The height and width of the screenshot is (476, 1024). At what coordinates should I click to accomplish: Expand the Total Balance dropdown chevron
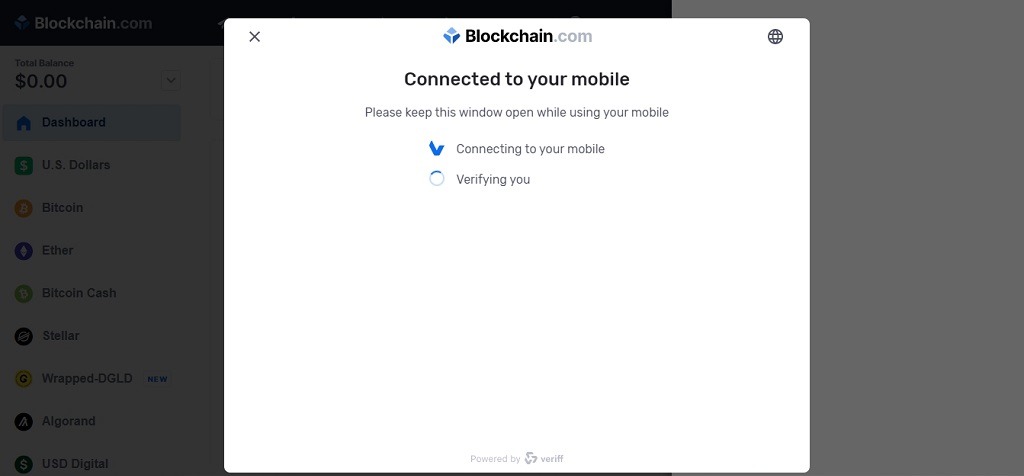[170, 80]
